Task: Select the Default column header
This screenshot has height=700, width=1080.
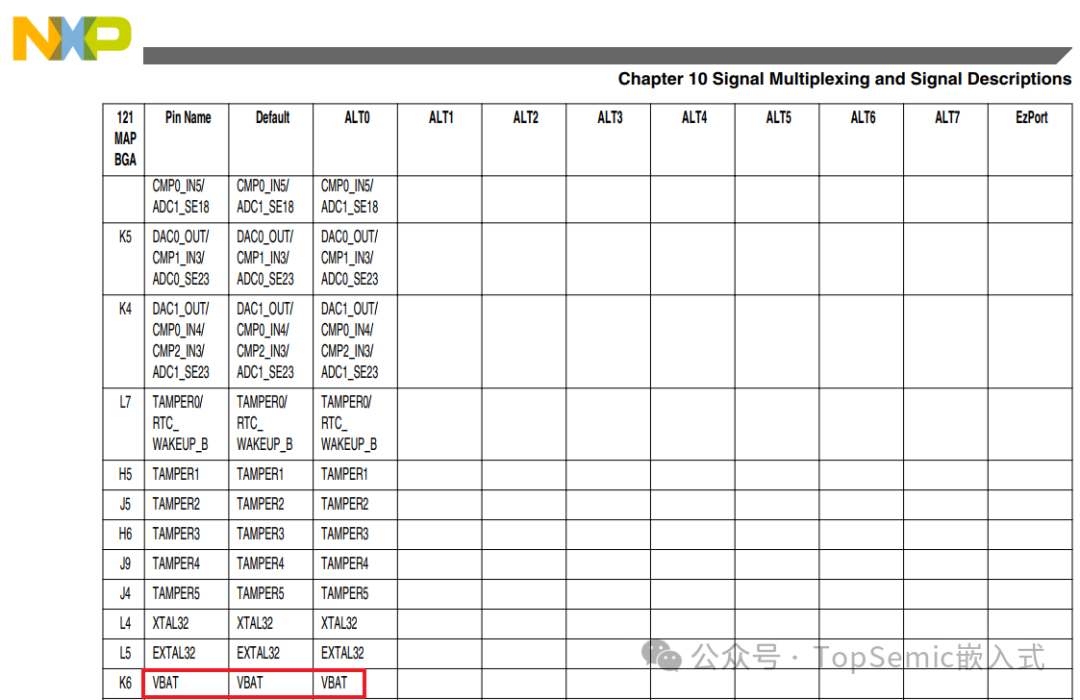Action: click(272, 118)
